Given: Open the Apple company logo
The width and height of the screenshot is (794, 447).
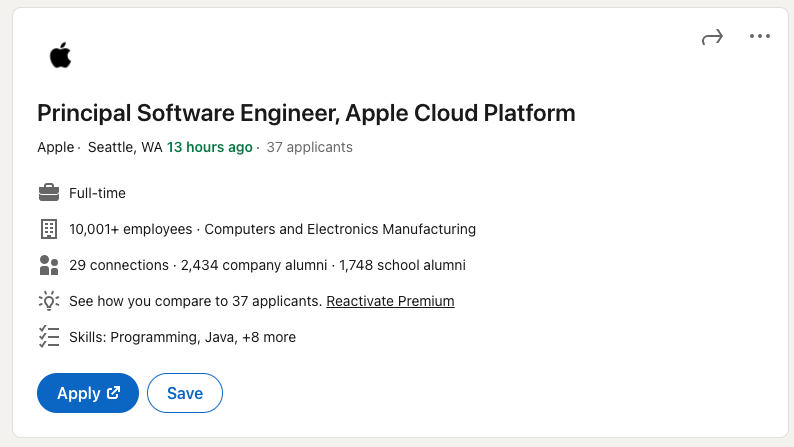Looking at the screenshot, I should pos(60,55).
